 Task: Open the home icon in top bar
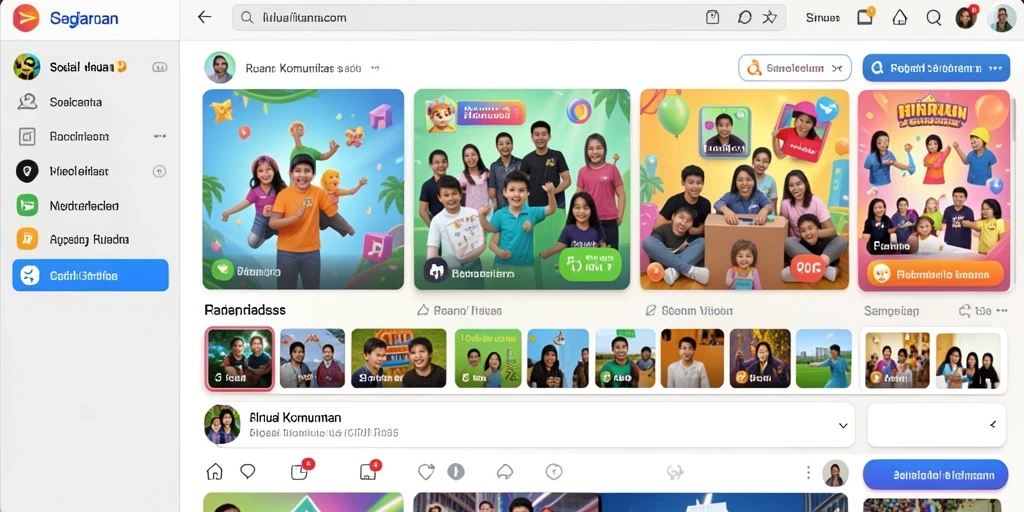(x=900, y=18)
